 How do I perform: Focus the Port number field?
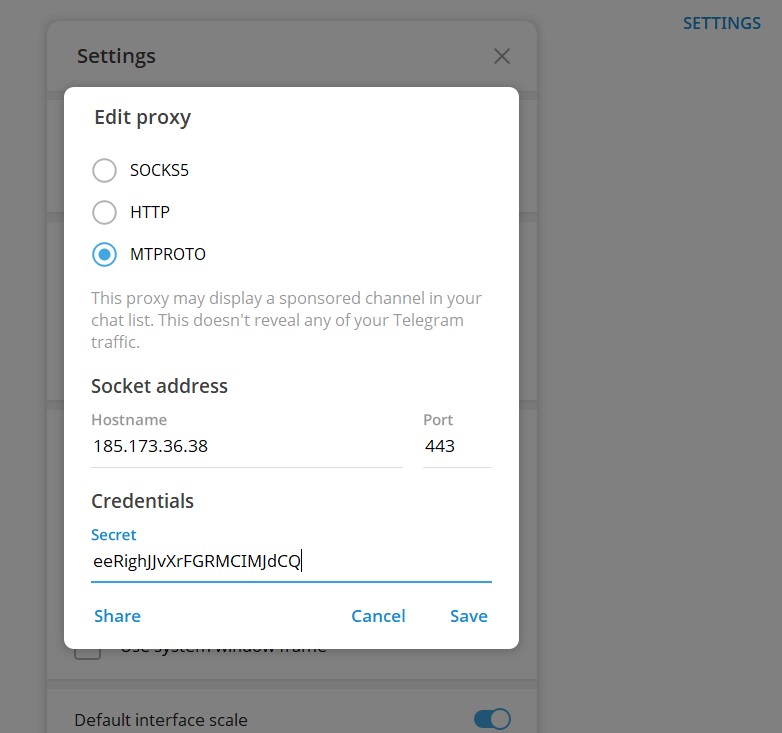click(456, 446)
